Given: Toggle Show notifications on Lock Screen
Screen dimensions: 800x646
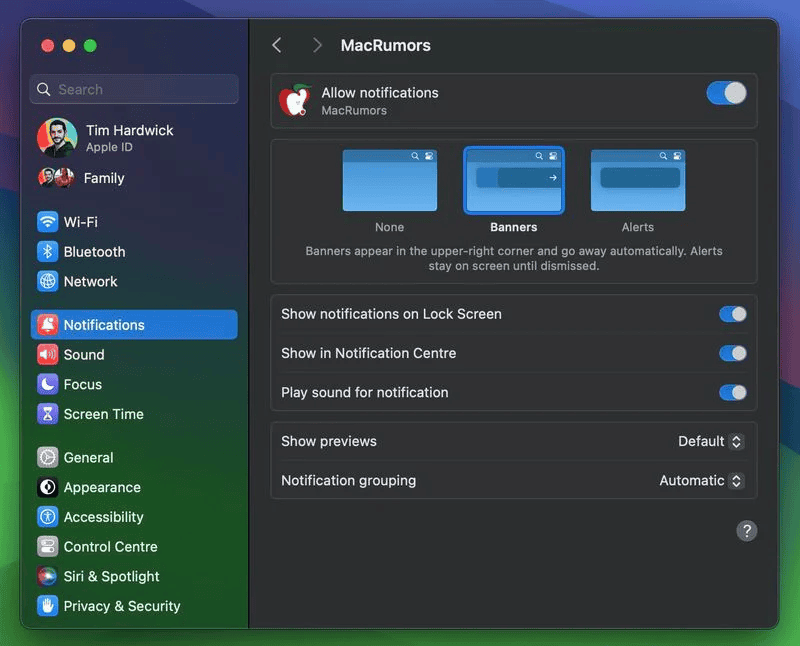Looking at the screenshot, I should click(732, 314).
